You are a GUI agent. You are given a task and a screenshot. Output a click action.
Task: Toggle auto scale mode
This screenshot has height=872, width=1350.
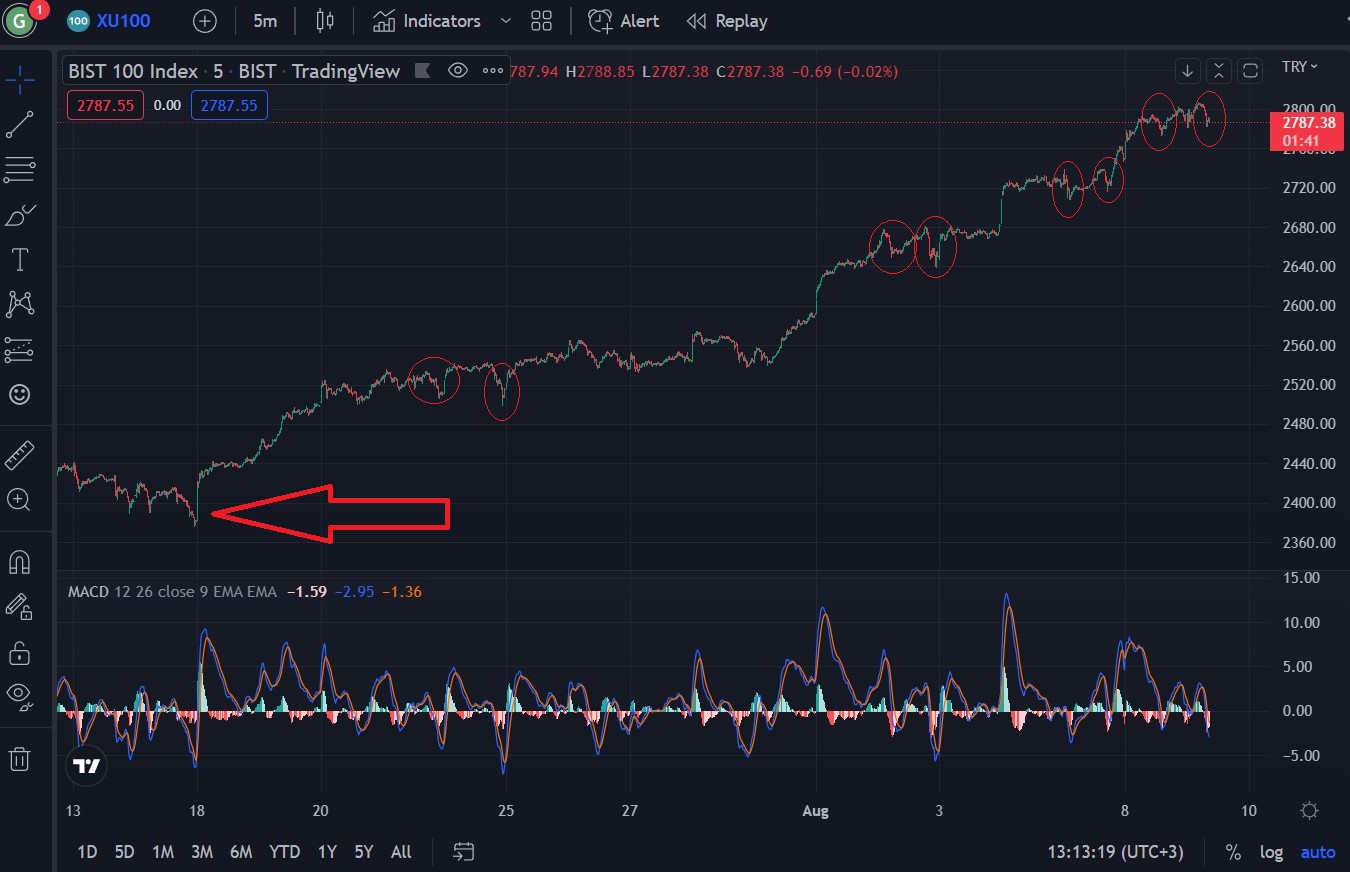pyautogui.click(x=1317, y=852)
